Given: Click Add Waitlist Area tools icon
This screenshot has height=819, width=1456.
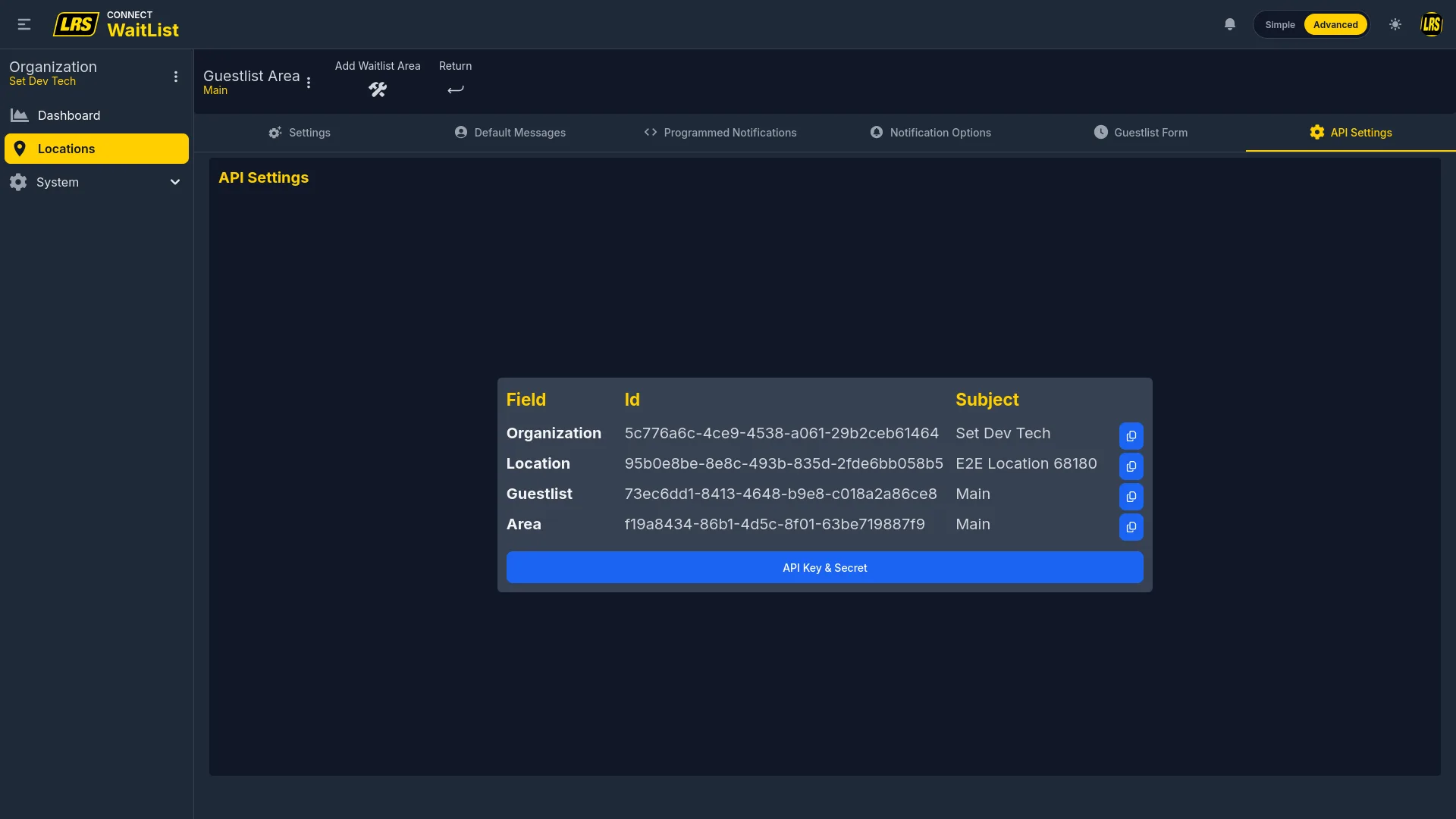Looking at the screenshot, I should coord(378,89).
